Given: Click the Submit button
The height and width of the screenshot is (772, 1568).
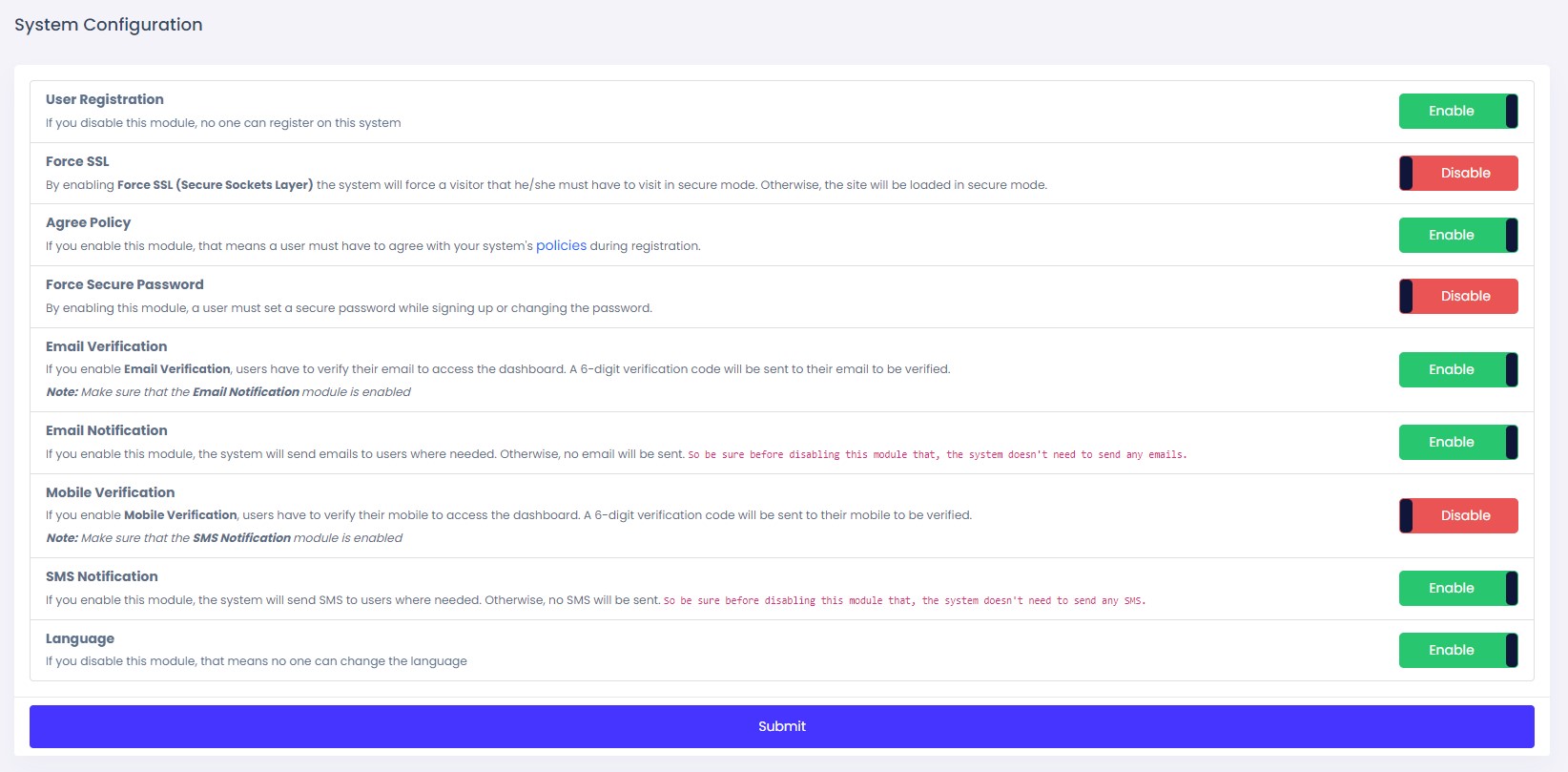Looking at the screenshot, I should tap(781, 727).
